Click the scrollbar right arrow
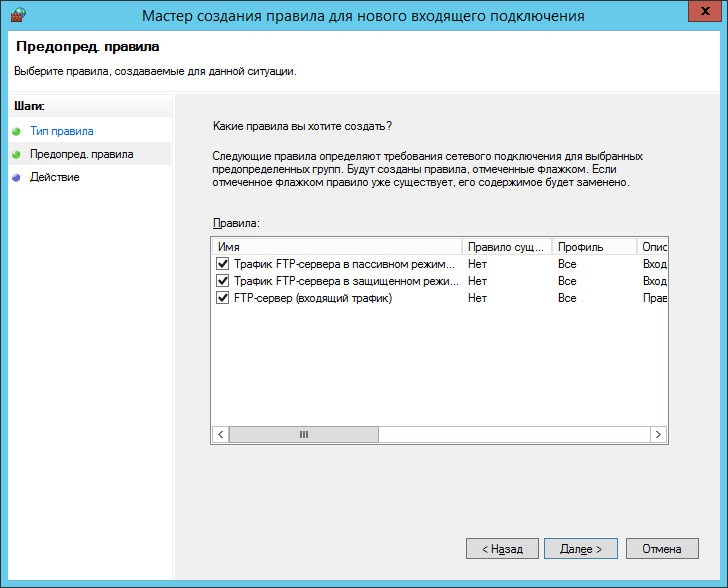Image resolution: width=728 pixels, height=588 pixels. pyautogui.click(x=658, y=435)
